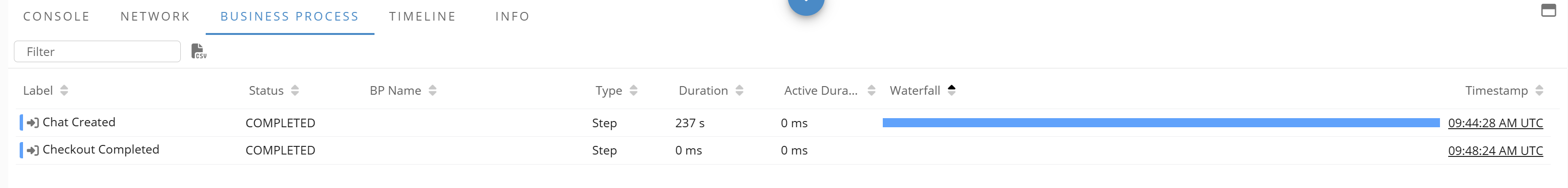Open the Network tab
1568x188 pixels.
tap(155, 16)
